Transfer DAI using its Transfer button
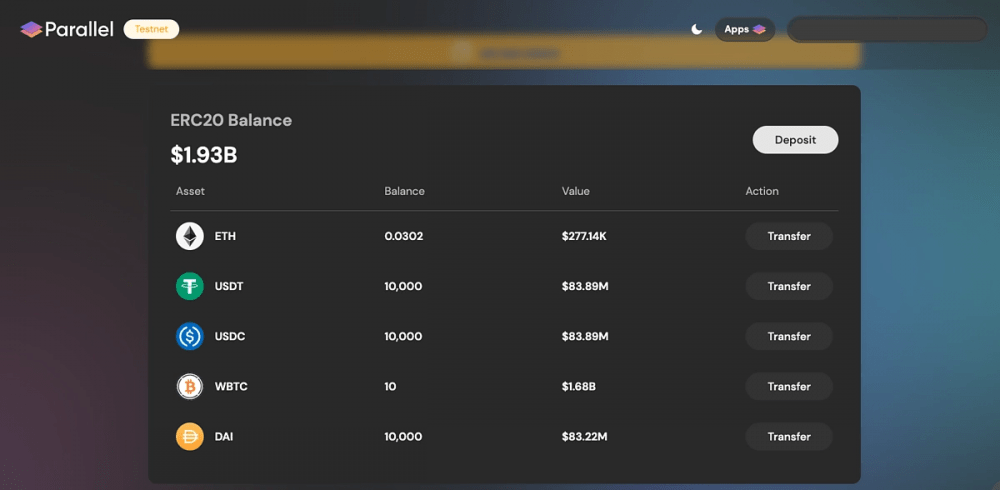The height and width of the screenshot is (490, 1000). (789, 436)
